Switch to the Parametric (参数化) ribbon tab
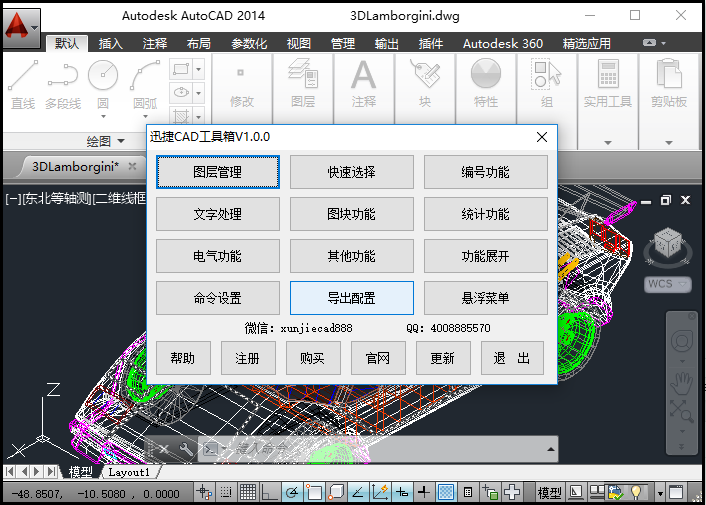The width and height of the screenshot is (706, 505). coord(249,44)
